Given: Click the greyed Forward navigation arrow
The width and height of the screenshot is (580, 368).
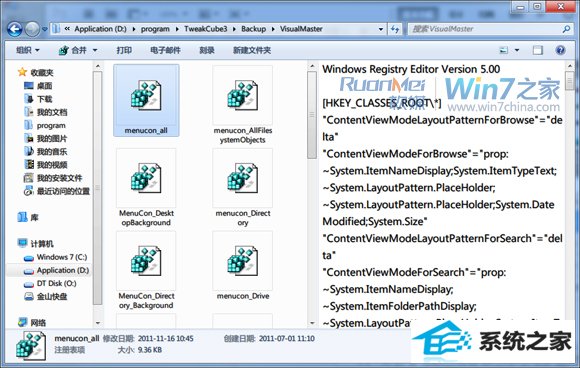Looking at the screenshot, I should coord(32,29).
